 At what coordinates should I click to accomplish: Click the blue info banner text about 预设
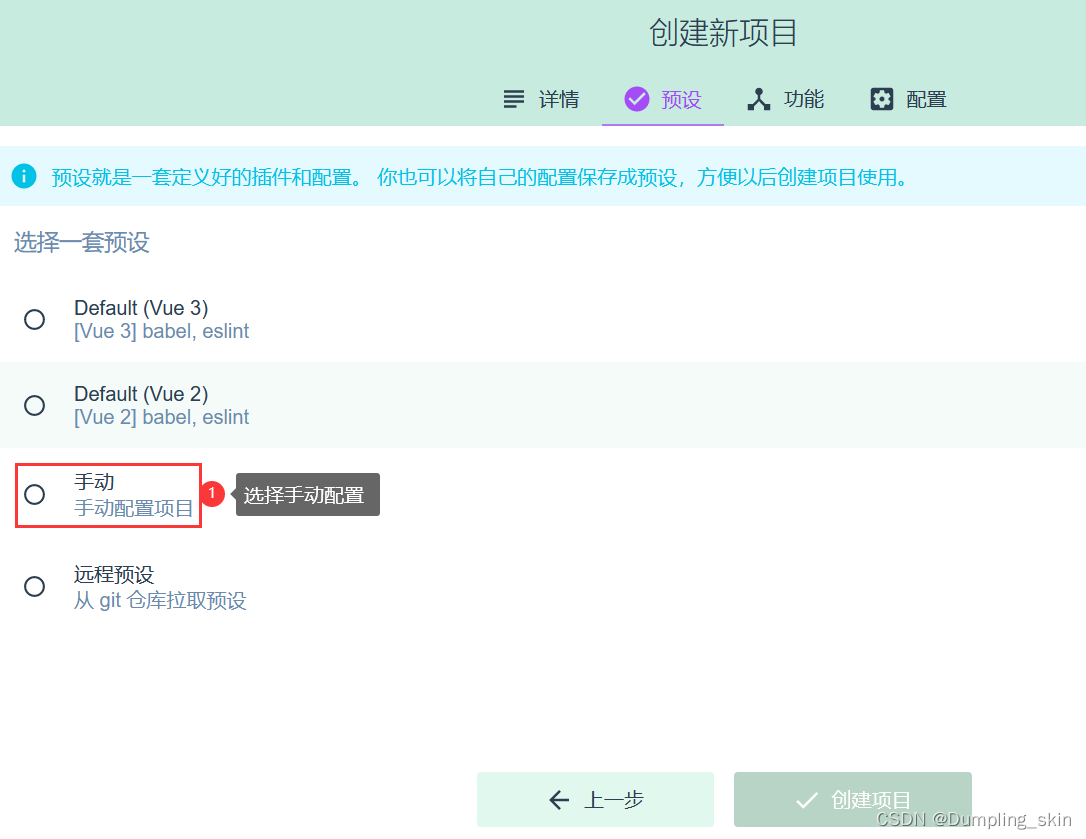479,177
